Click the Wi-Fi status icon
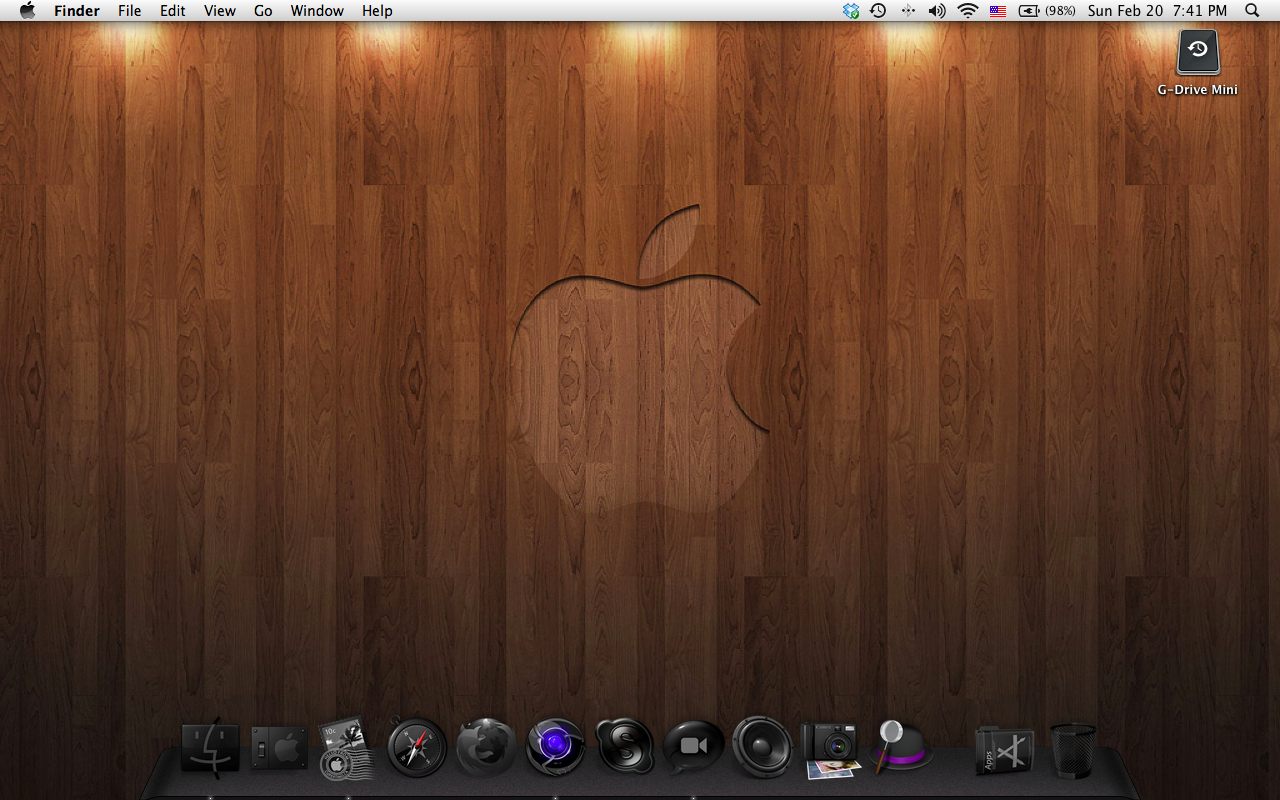Screen dimensions: 1280x800 click(967, 11)
